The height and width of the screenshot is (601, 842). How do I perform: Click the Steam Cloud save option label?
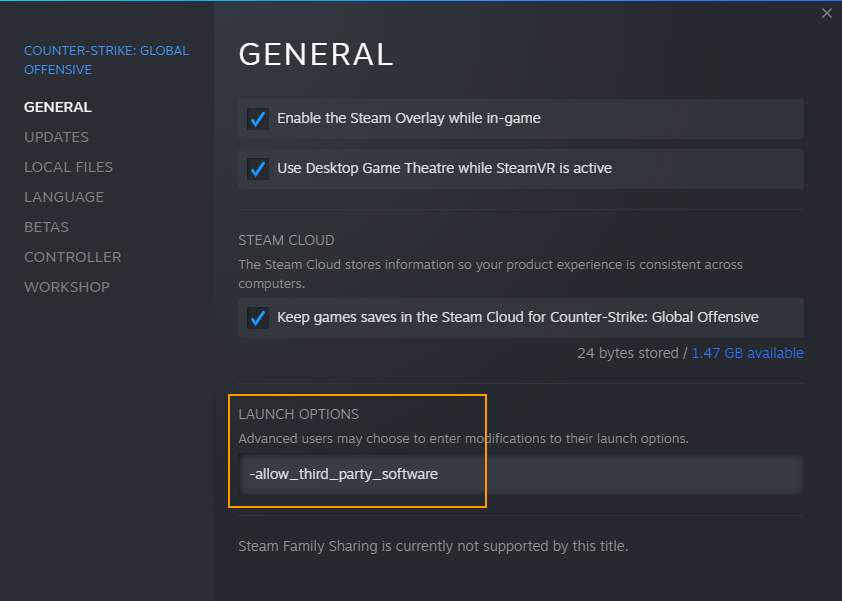click(x=518, y=317)
